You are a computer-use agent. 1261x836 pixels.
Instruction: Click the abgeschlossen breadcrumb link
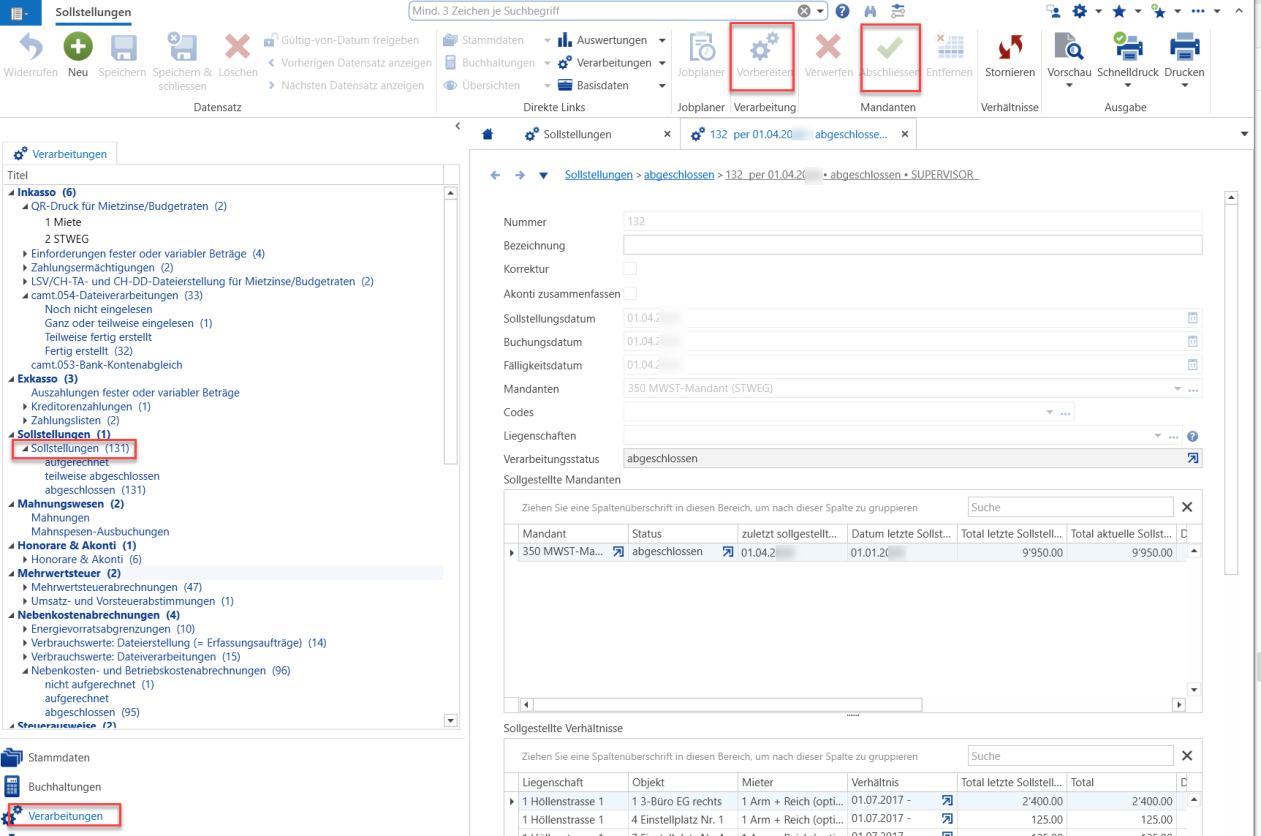[679, 175]
